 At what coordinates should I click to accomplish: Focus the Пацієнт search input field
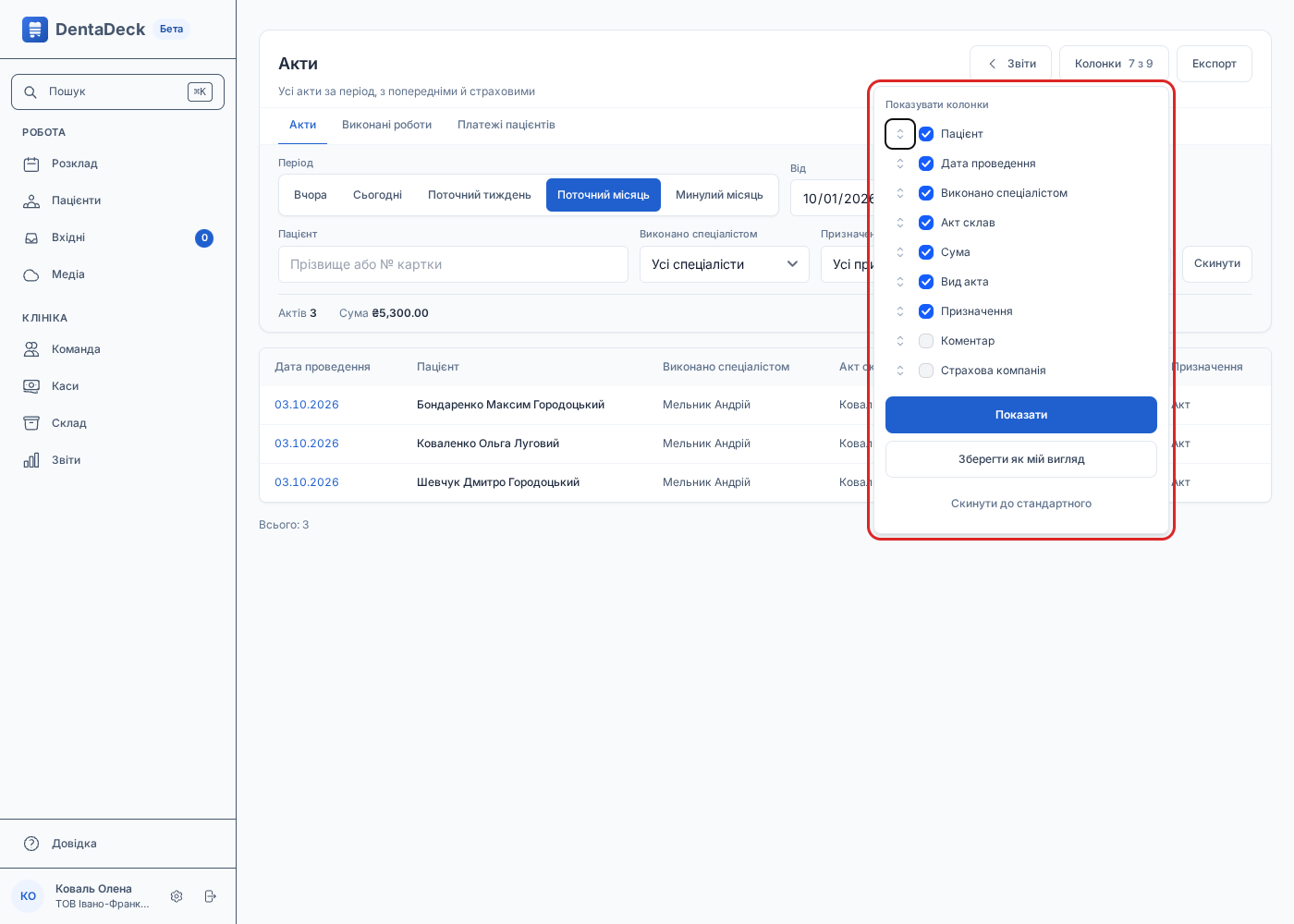tap(453, 264)
